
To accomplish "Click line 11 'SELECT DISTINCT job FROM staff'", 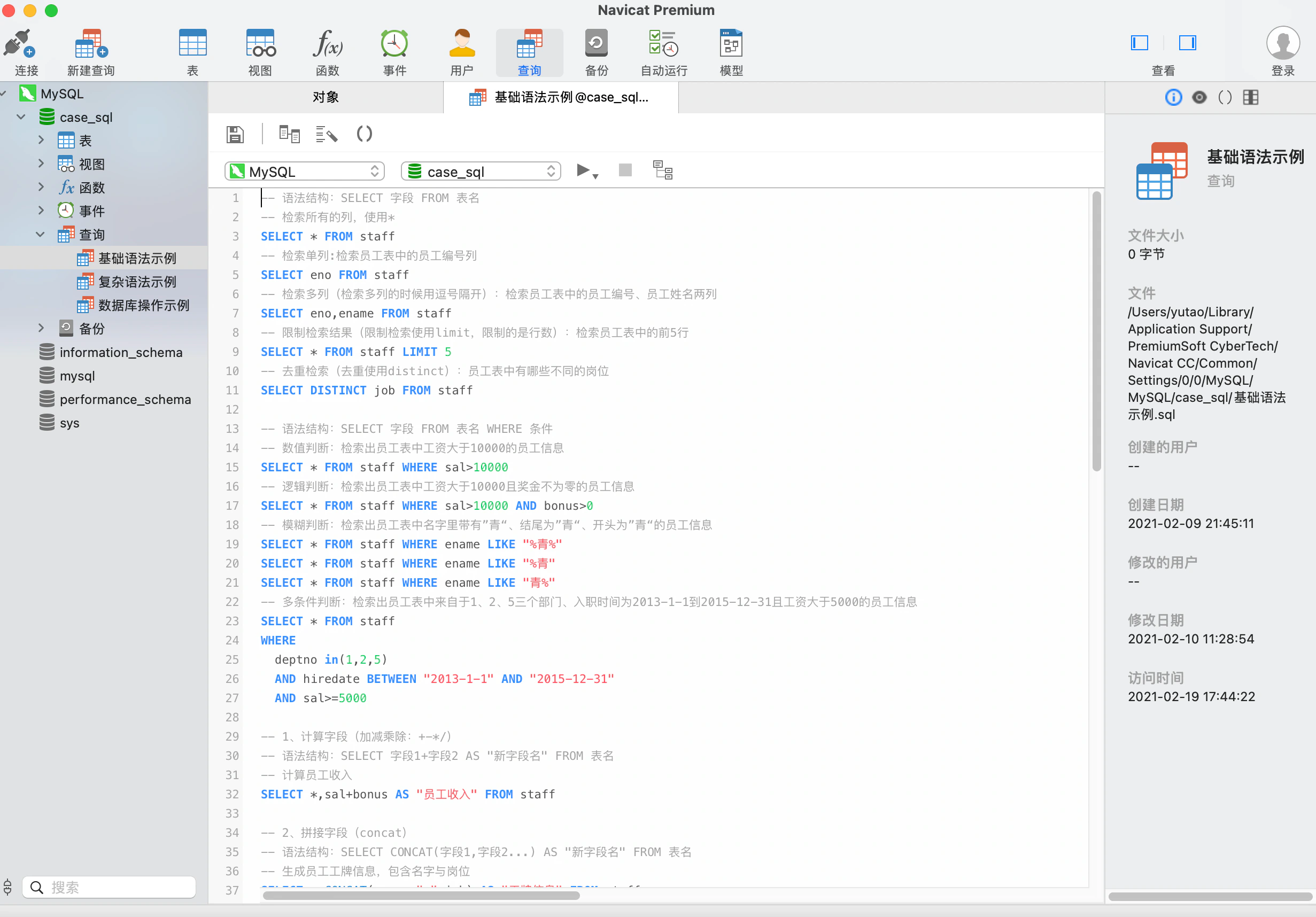I will click(367, 390).
